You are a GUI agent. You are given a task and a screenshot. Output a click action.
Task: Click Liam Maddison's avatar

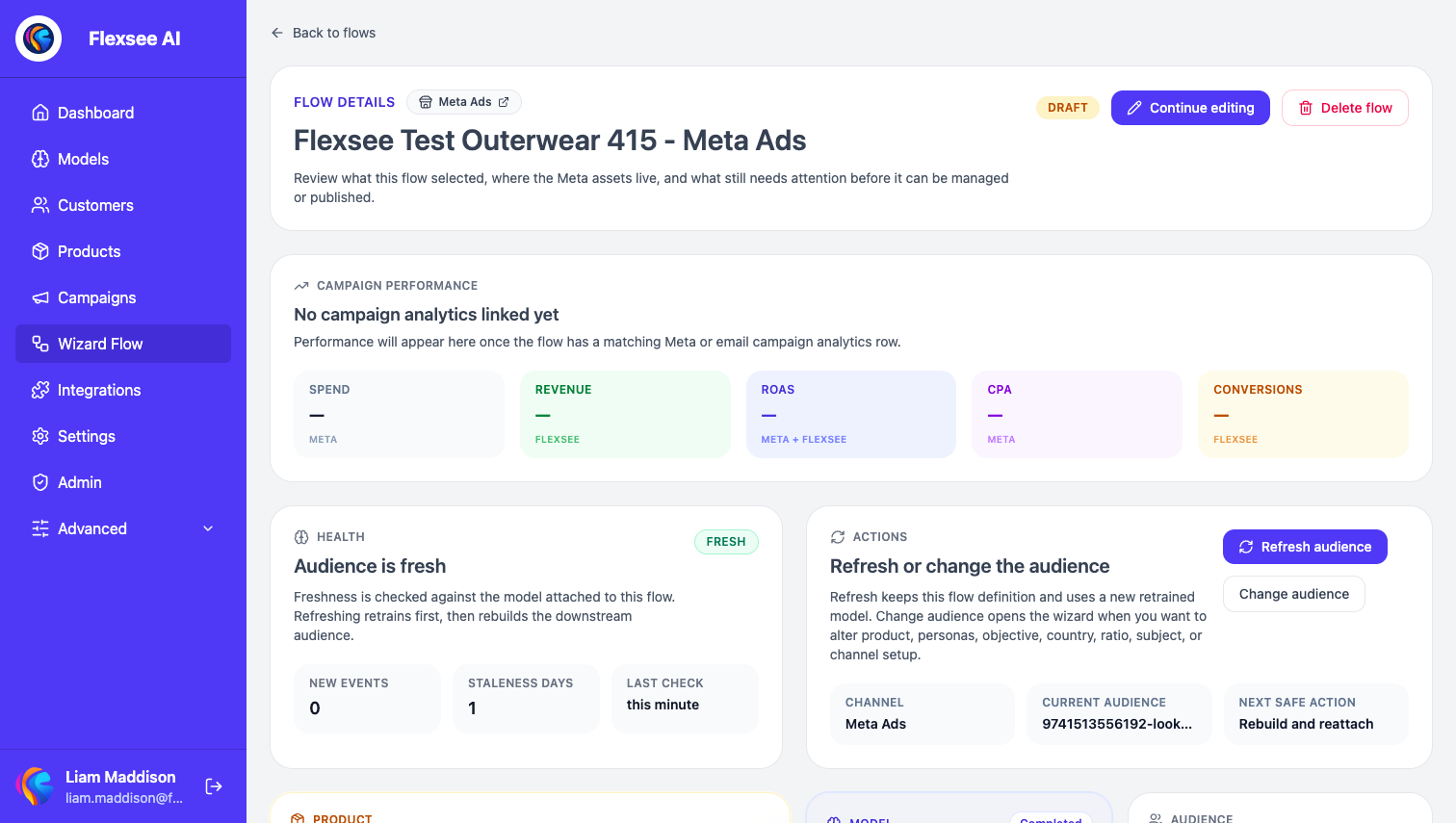35,786
